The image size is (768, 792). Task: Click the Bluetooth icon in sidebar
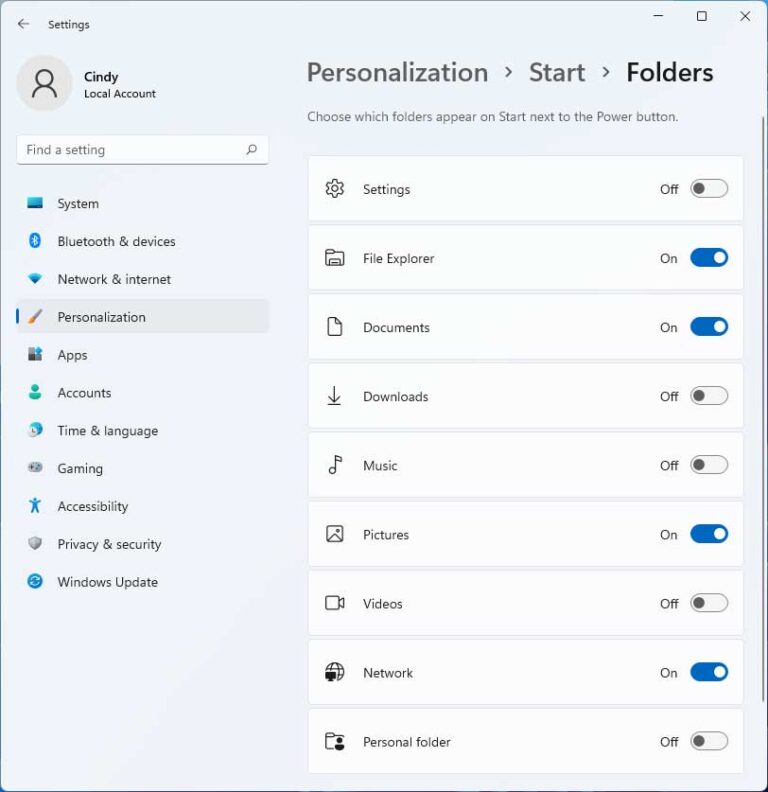coord(35,240)
